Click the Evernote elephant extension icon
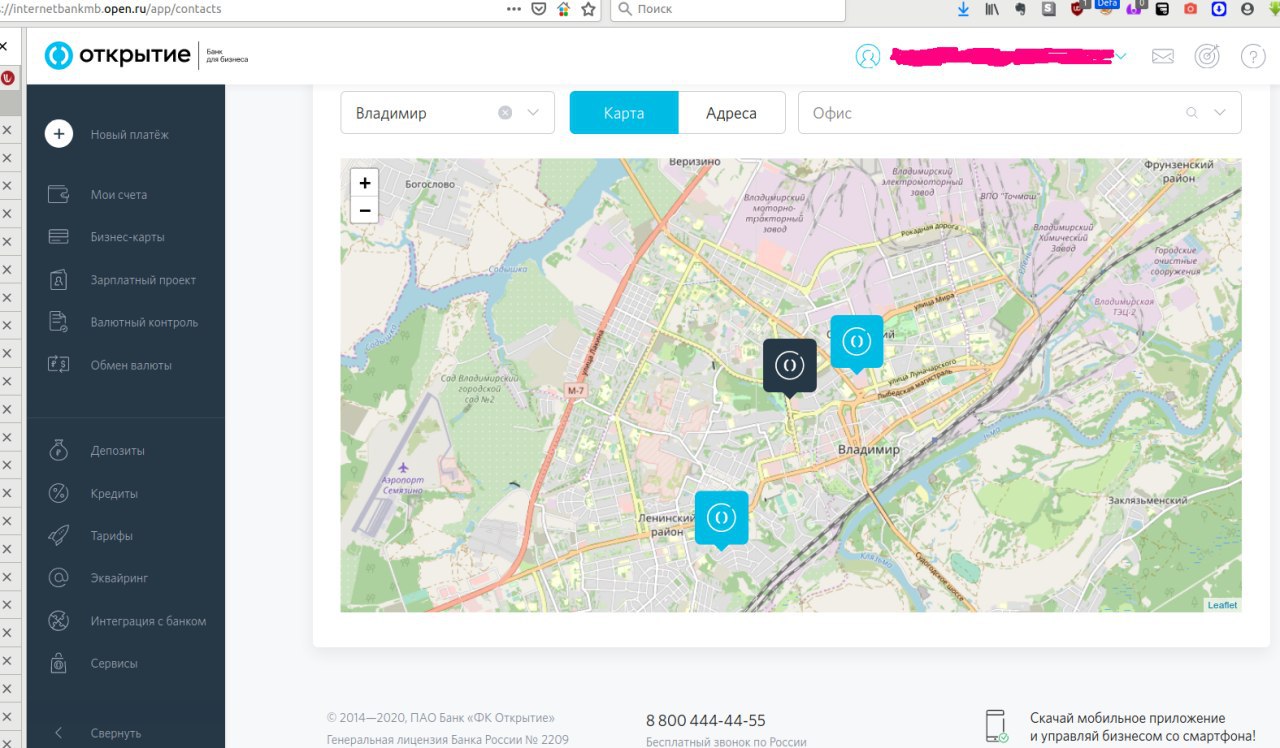This screenshot has height=748, width=1280. 1021,9
